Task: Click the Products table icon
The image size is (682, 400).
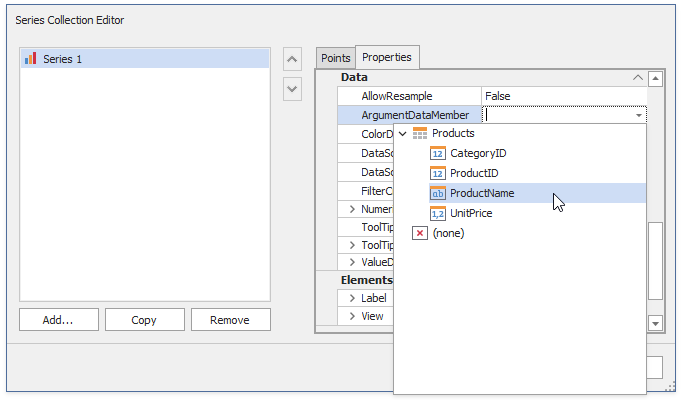Action: [420, 133]
